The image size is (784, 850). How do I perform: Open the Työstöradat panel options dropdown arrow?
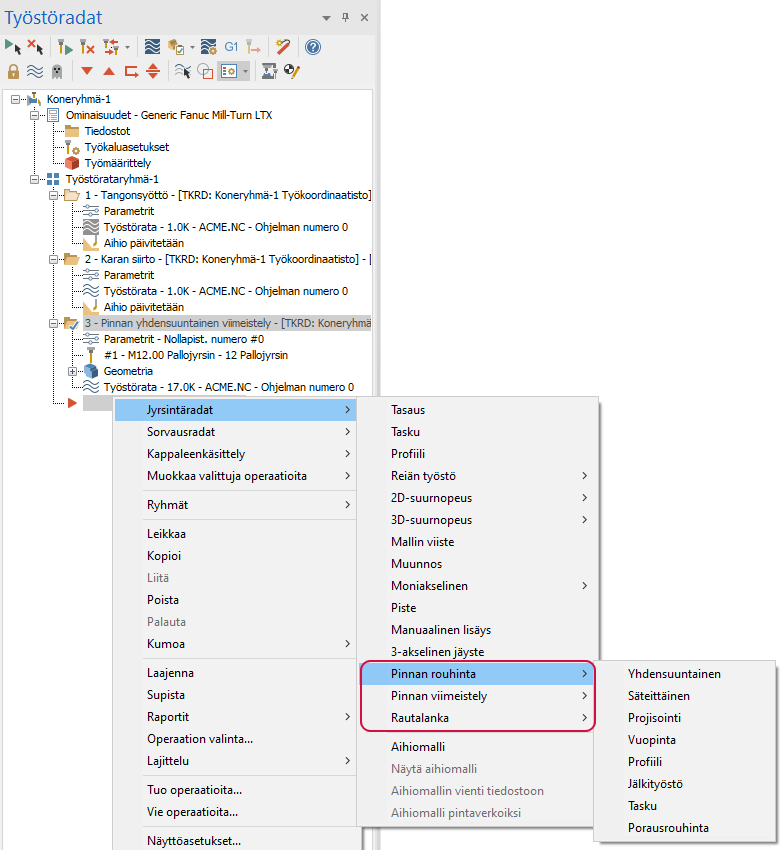(x=326, y=18)
